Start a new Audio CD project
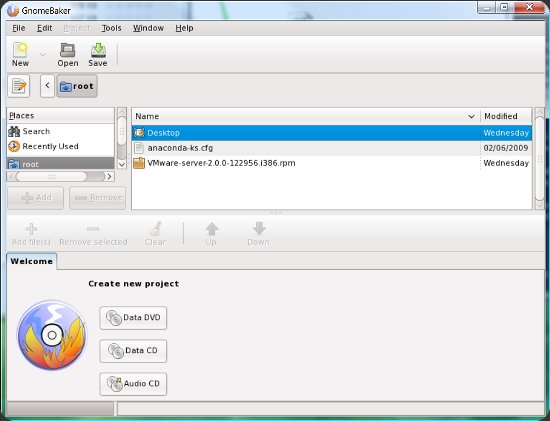This screenshot has height=421, width=550. [133, 384]
